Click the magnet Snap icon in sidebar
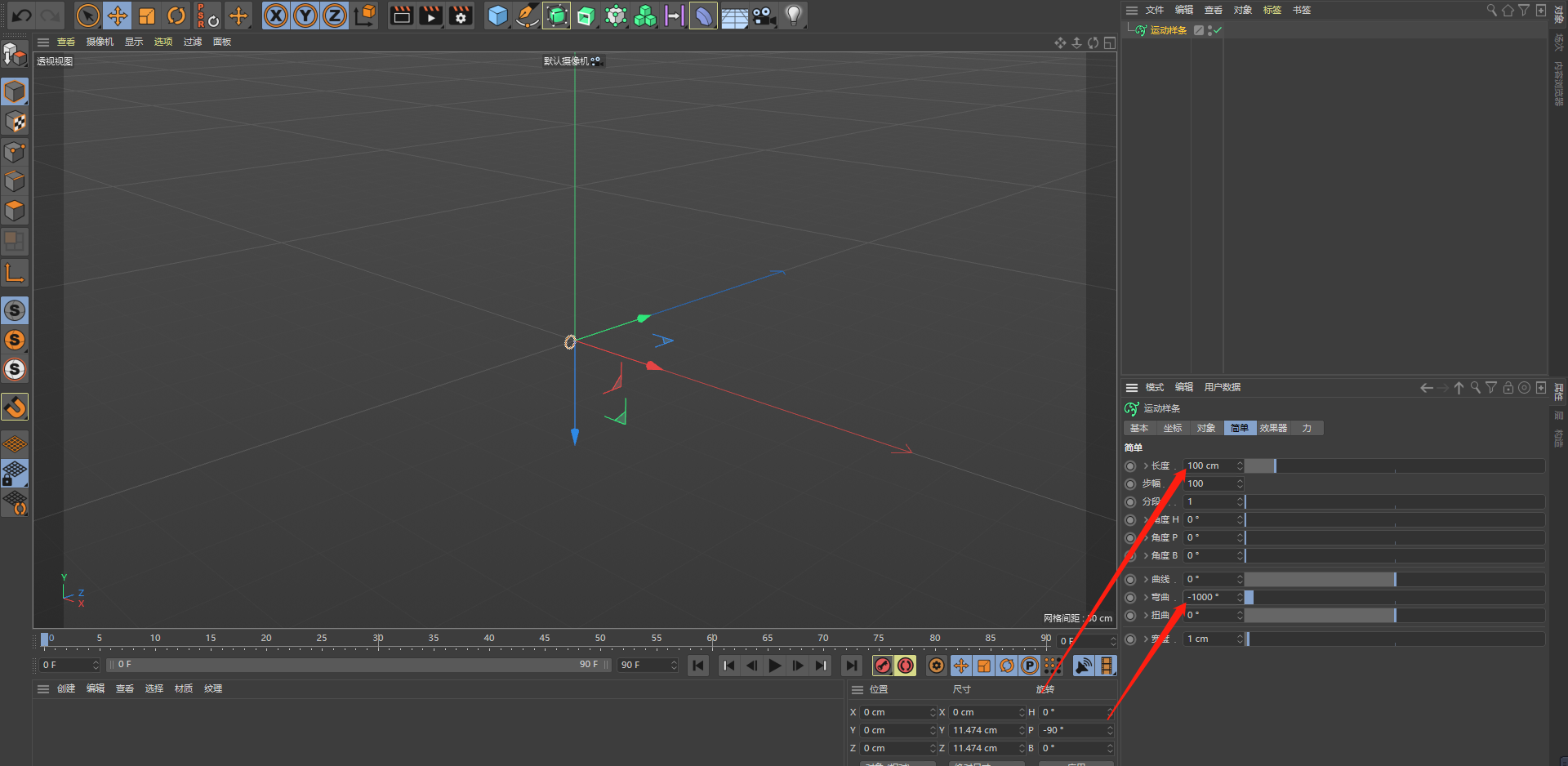Screen dimensions: 1568x766 click(15, 407)
